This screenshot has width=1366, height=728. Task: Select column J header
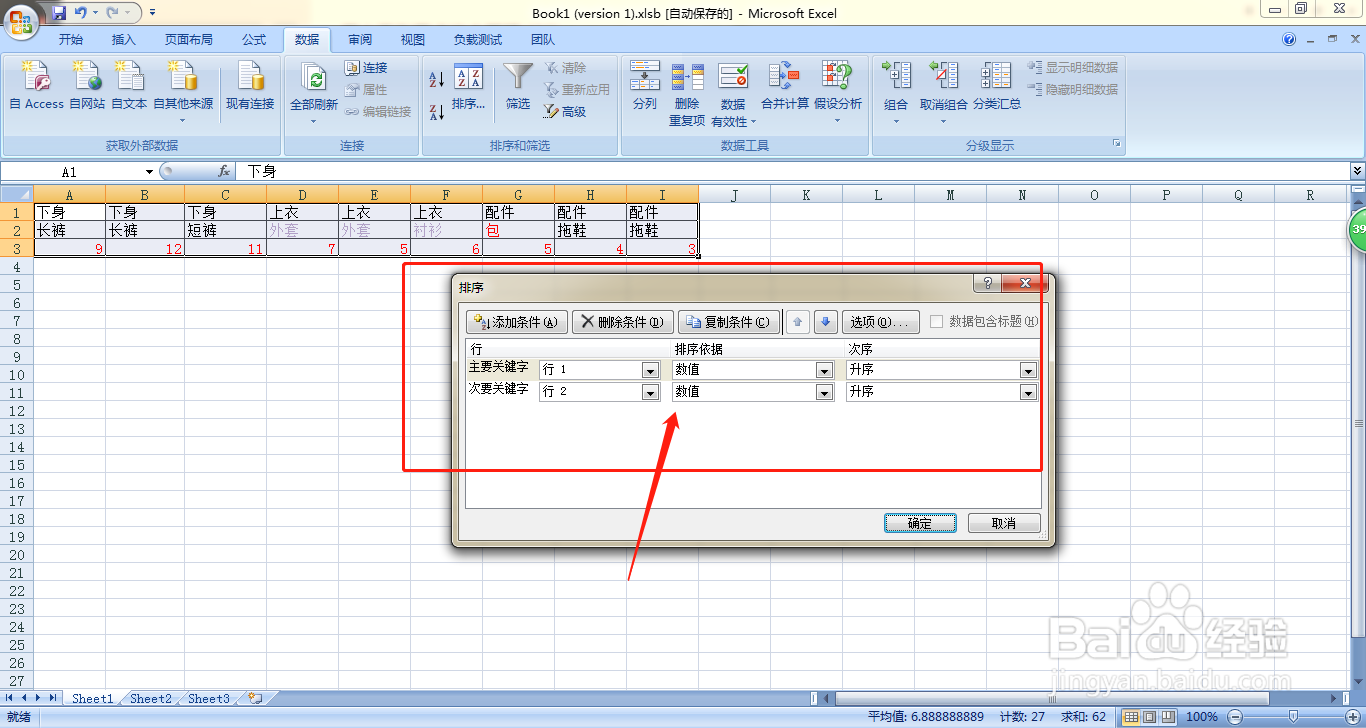pyautogui.click(x=734, y=194)
